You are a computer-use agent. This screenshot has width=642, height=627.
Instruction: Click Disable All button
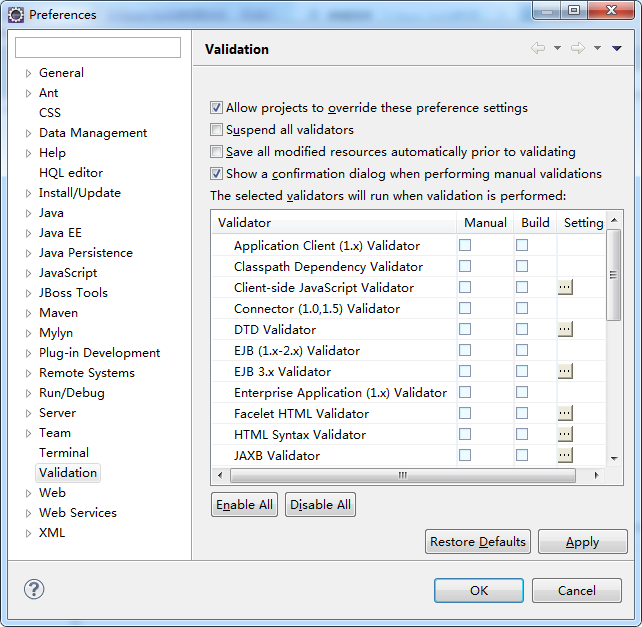pyautogui.click(x=320, y=505)
